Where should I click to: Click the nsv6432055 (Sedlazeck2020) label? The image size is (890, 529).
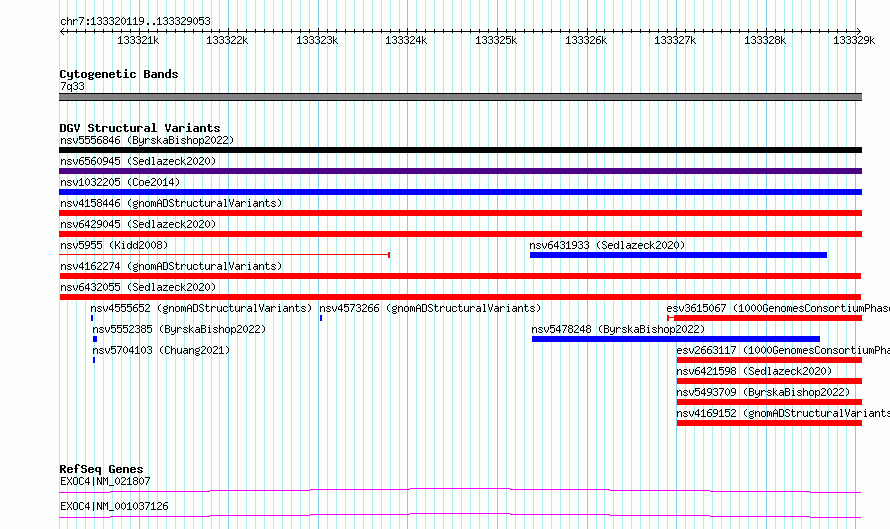click(138, 287)
